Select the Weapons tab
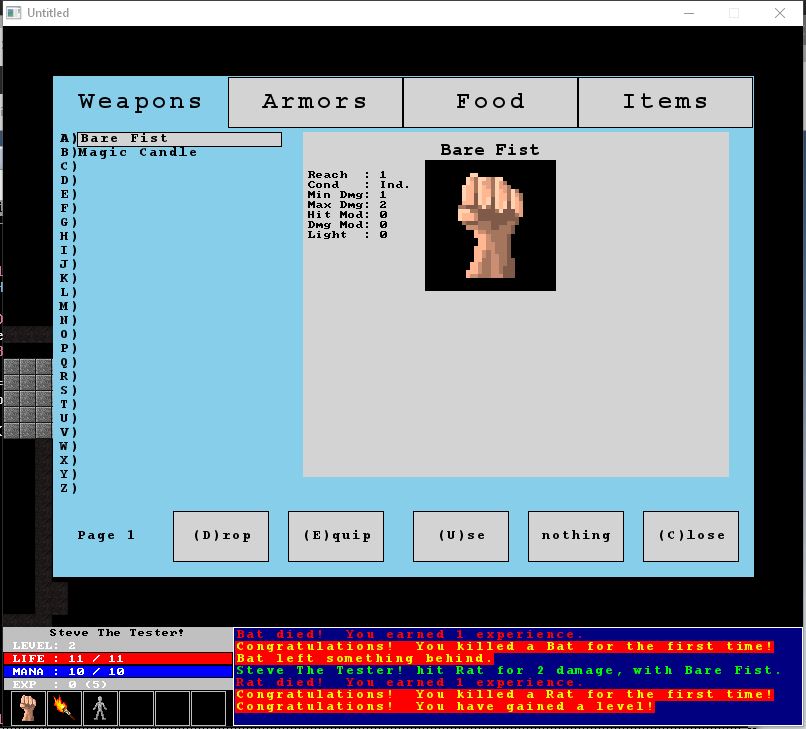The width and height of the screenshot is (806, 729). pos(140,102)
